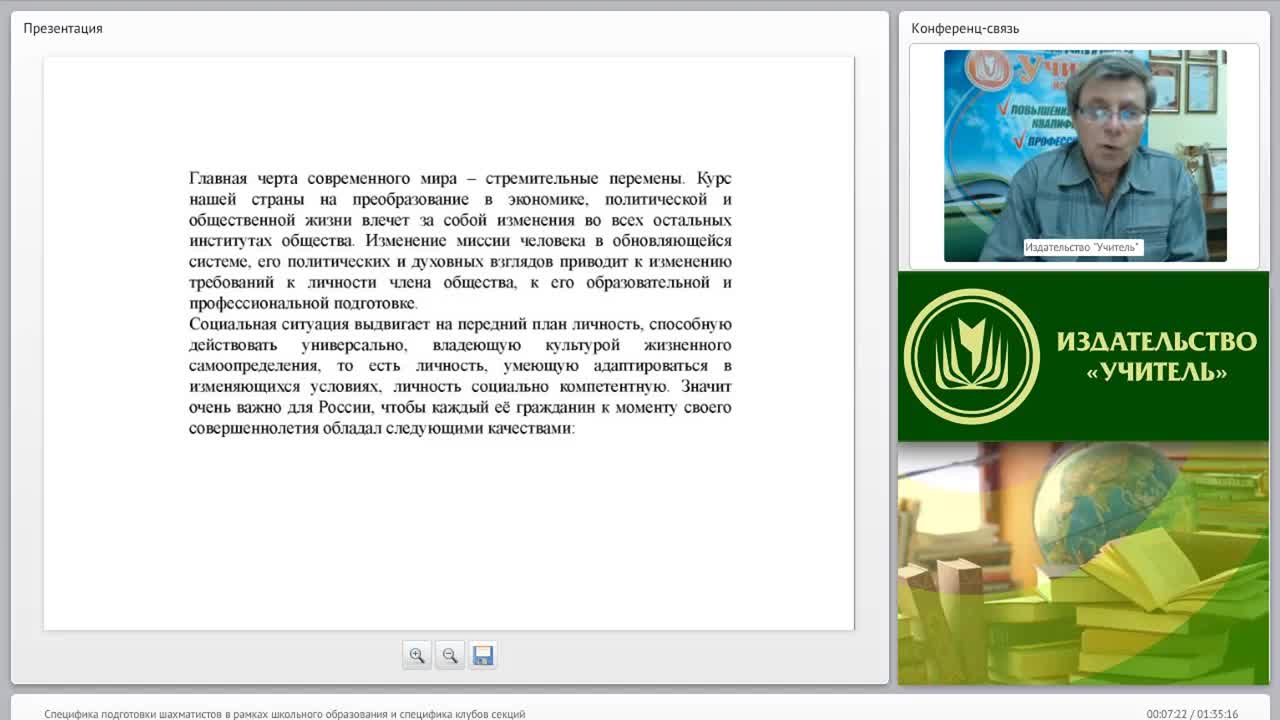The height and width of the screenshot is (720, 1280).
Task: Select the Презентация panel header
Action: (63, 28)
